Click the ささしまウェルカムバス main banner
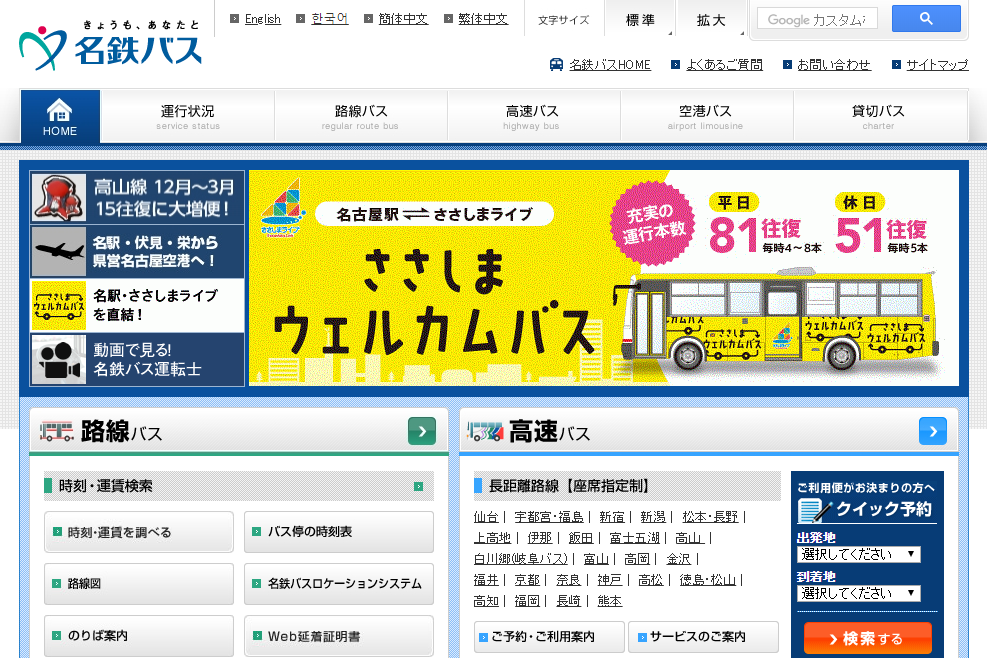Image resolution: width=987 pixels, height=658 pixels. point(604,278)
